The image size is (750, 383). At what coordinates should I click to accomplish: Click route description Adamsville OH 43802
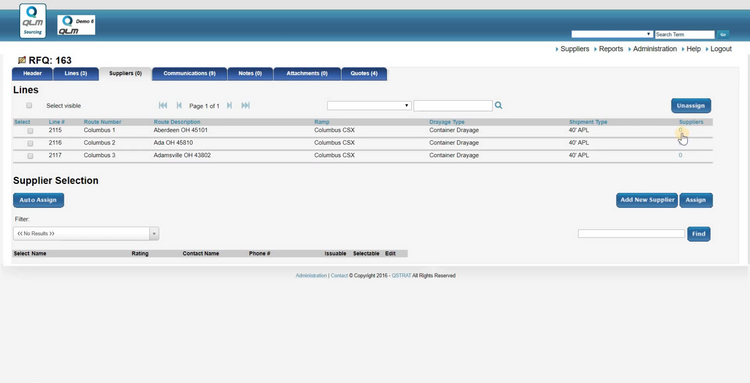click(x=182, y=155)
